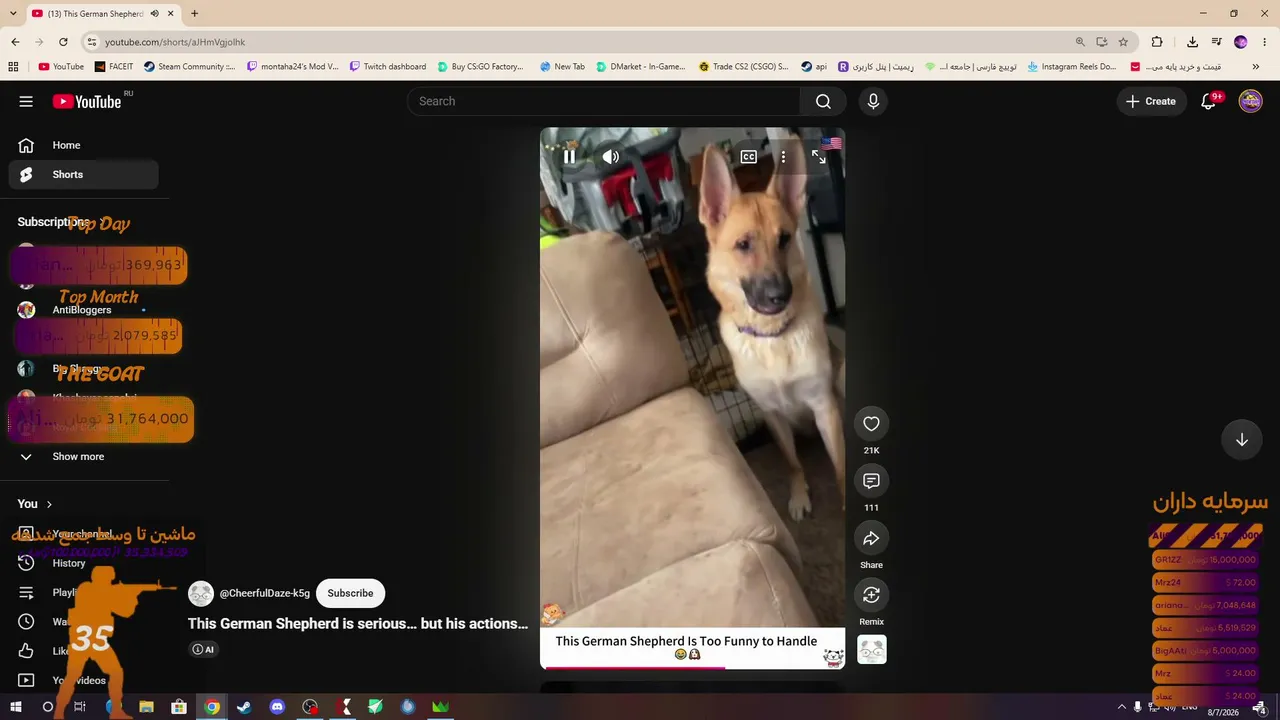Screen dimensions: 1280x720
Task: Install the app from address bar icon
Action: pos(1101,42)
